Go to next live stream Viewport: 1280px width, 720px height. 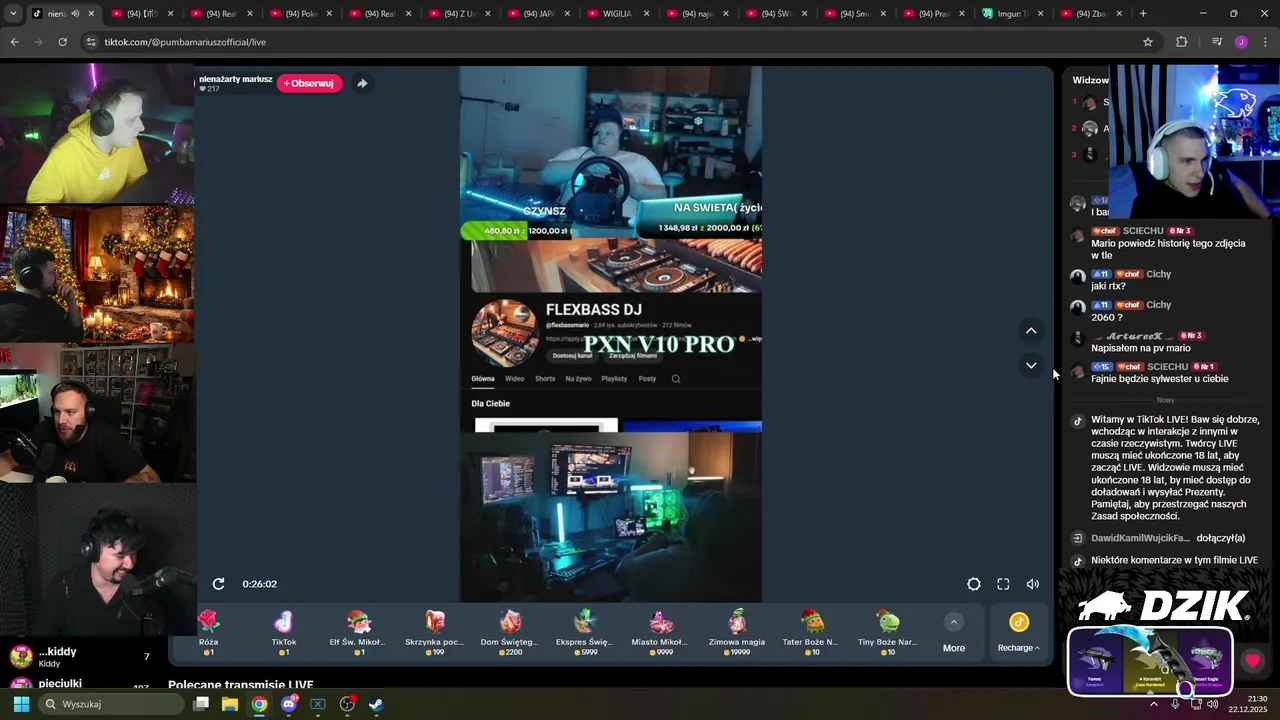pos(1031,365)
